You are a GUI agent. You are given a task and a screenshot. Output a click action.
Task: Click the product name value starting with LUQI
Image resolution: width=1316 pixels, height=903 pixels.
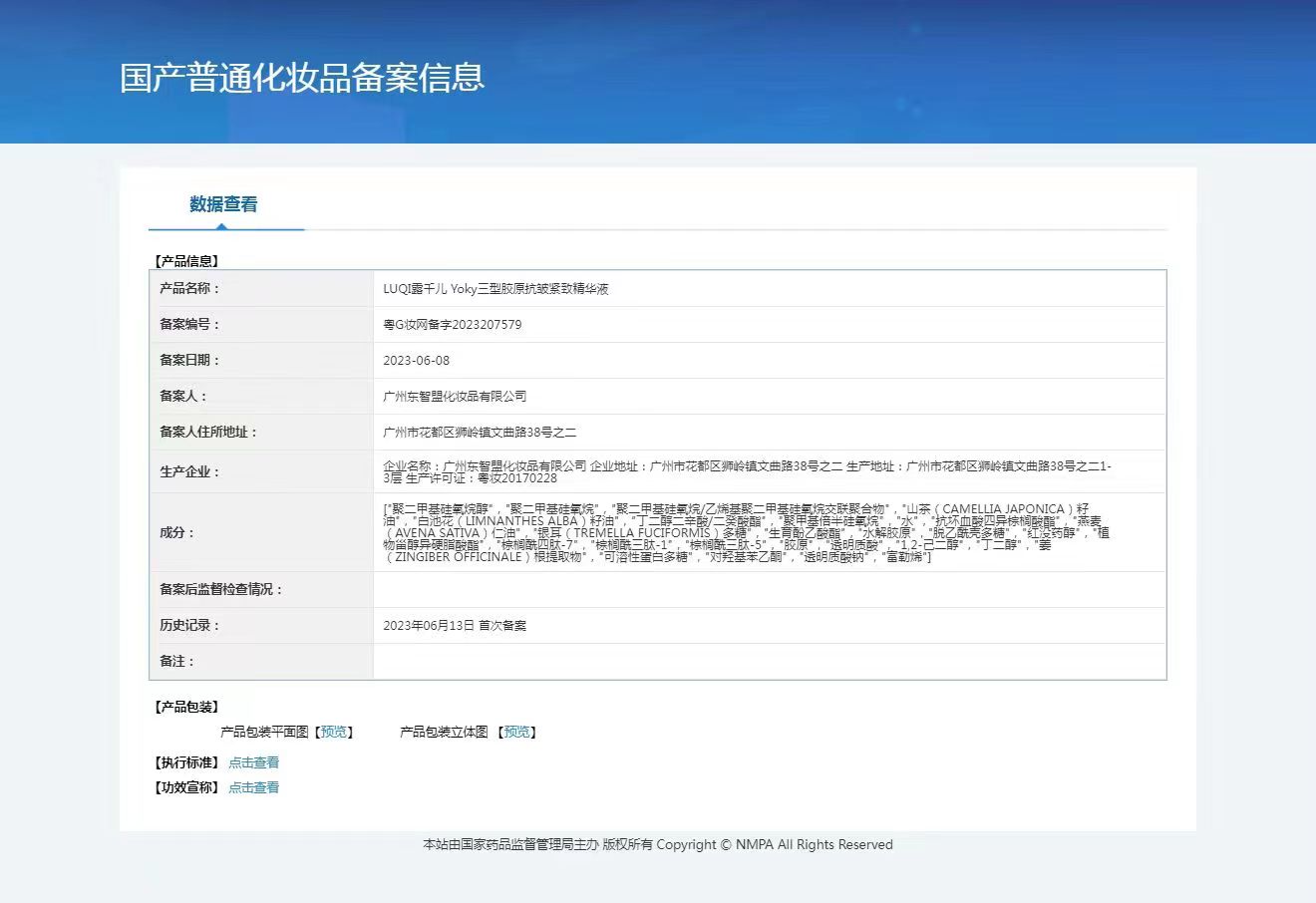pyautogui.click(x=495, y=289)
